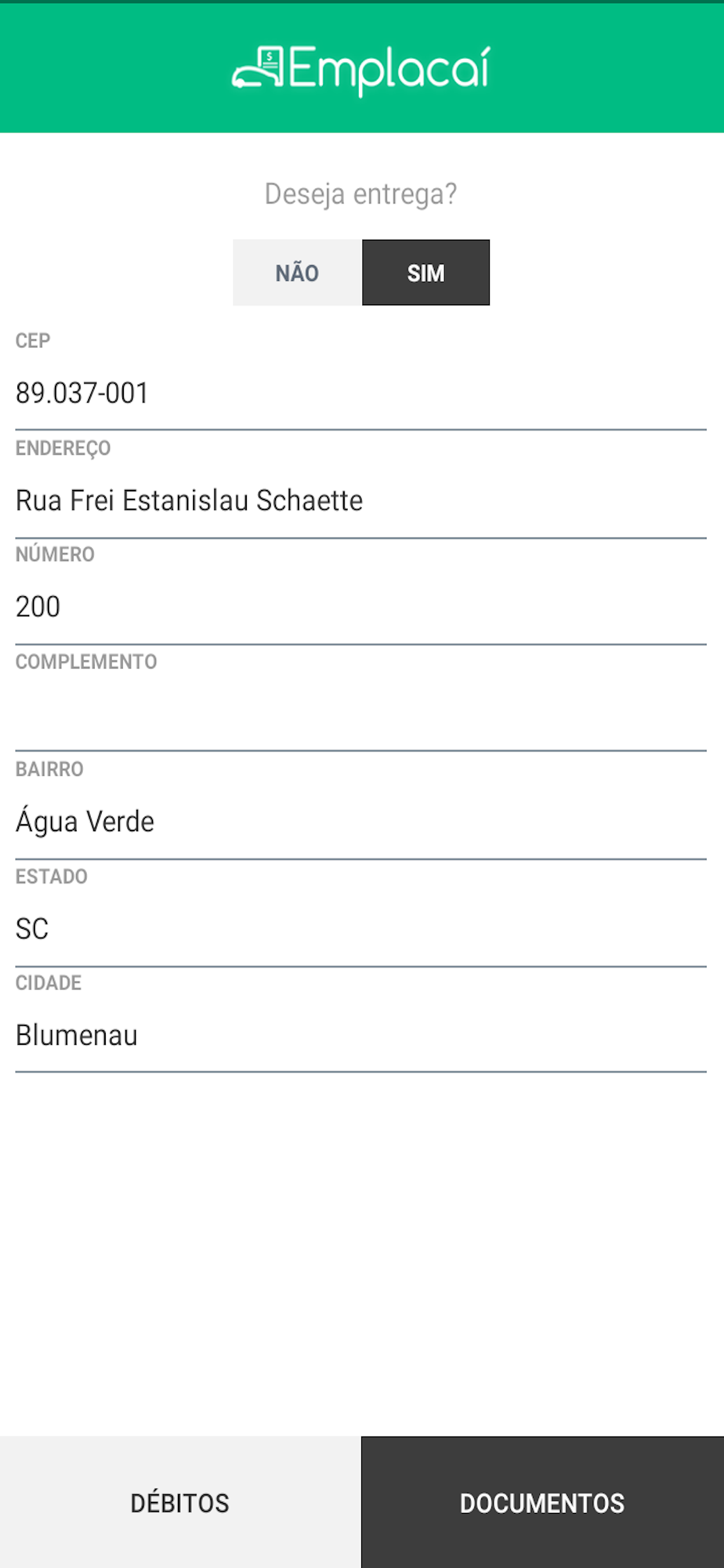Image resolution: width=724 pixels, height=1568 pixels.
Task: Switch to the DOCUMENTOS tab
Action: tap(542, 1502)
